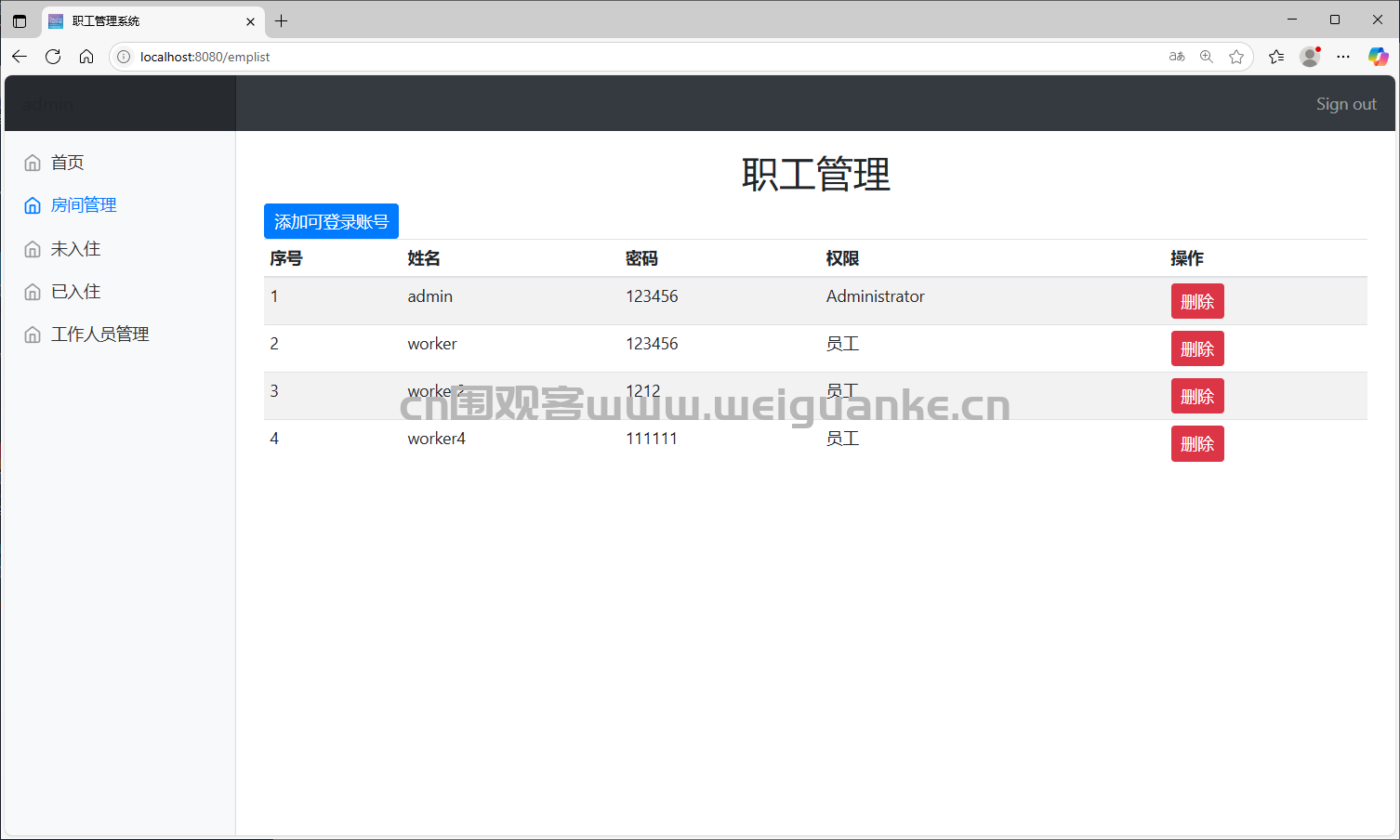
Task: Click the 添加可登录账号 button
Action: click(x=331, y=221)
